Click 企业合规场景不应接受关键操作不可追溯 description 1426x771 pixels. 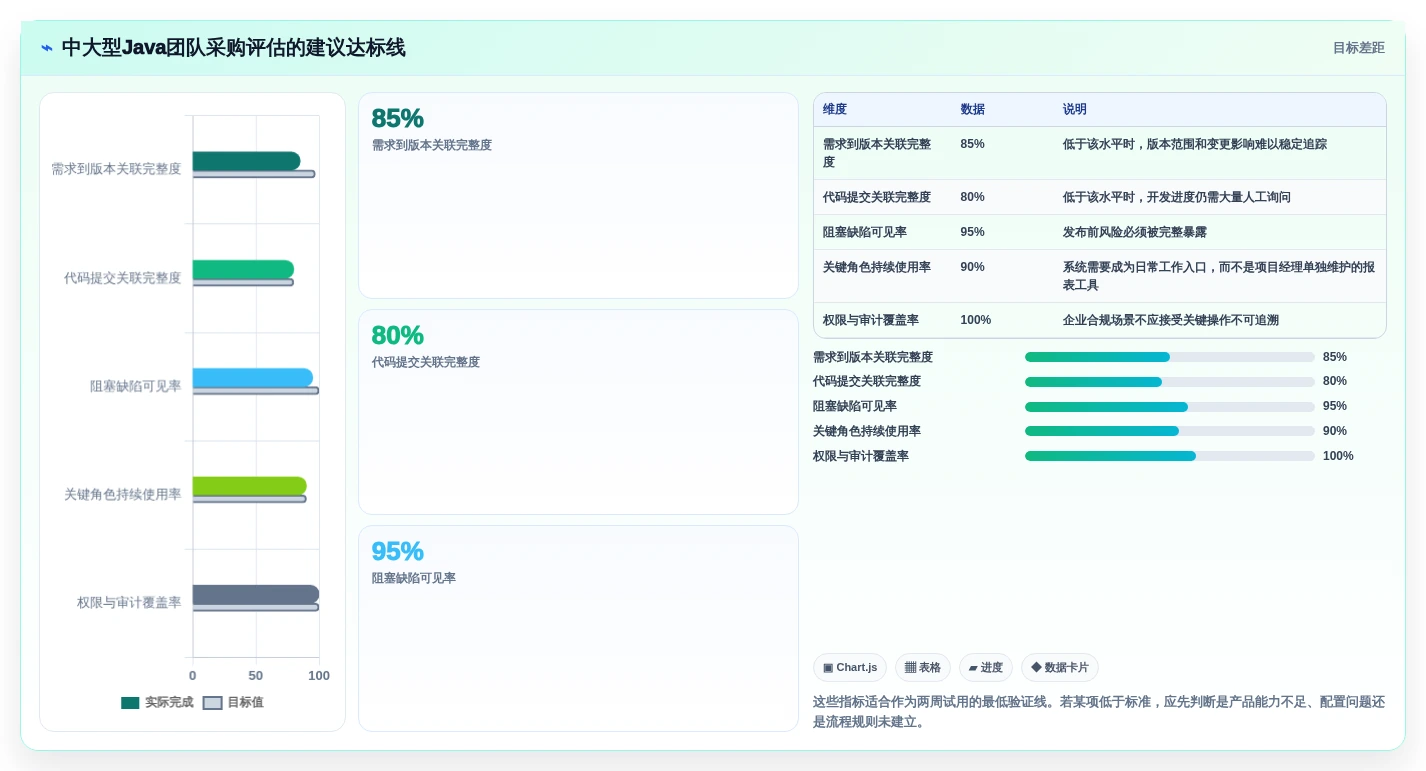point(1170,320)
